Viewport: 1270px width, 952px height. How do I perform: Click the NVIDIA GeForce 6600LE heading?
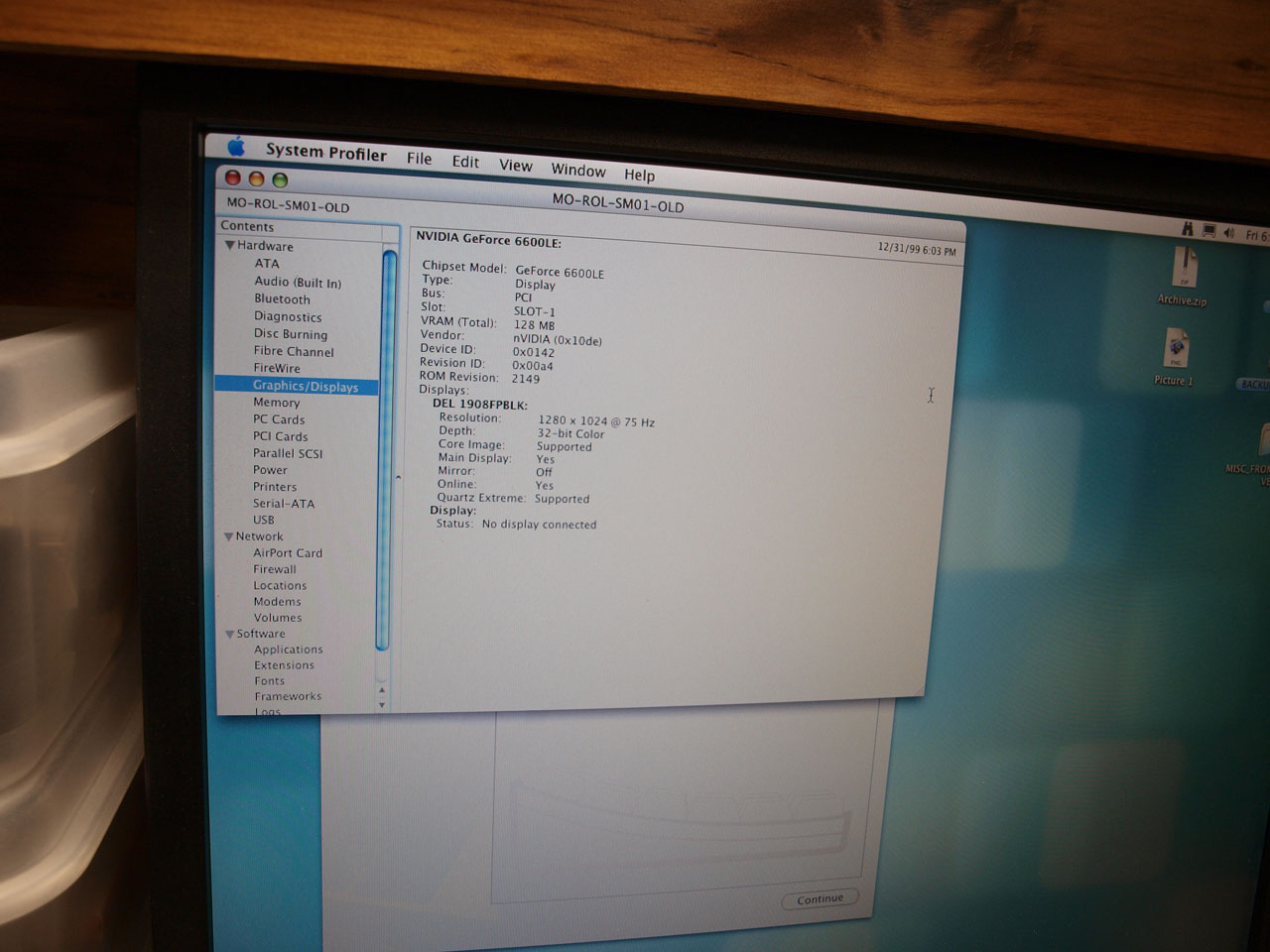pyautogui.click(x=488, y=241)
